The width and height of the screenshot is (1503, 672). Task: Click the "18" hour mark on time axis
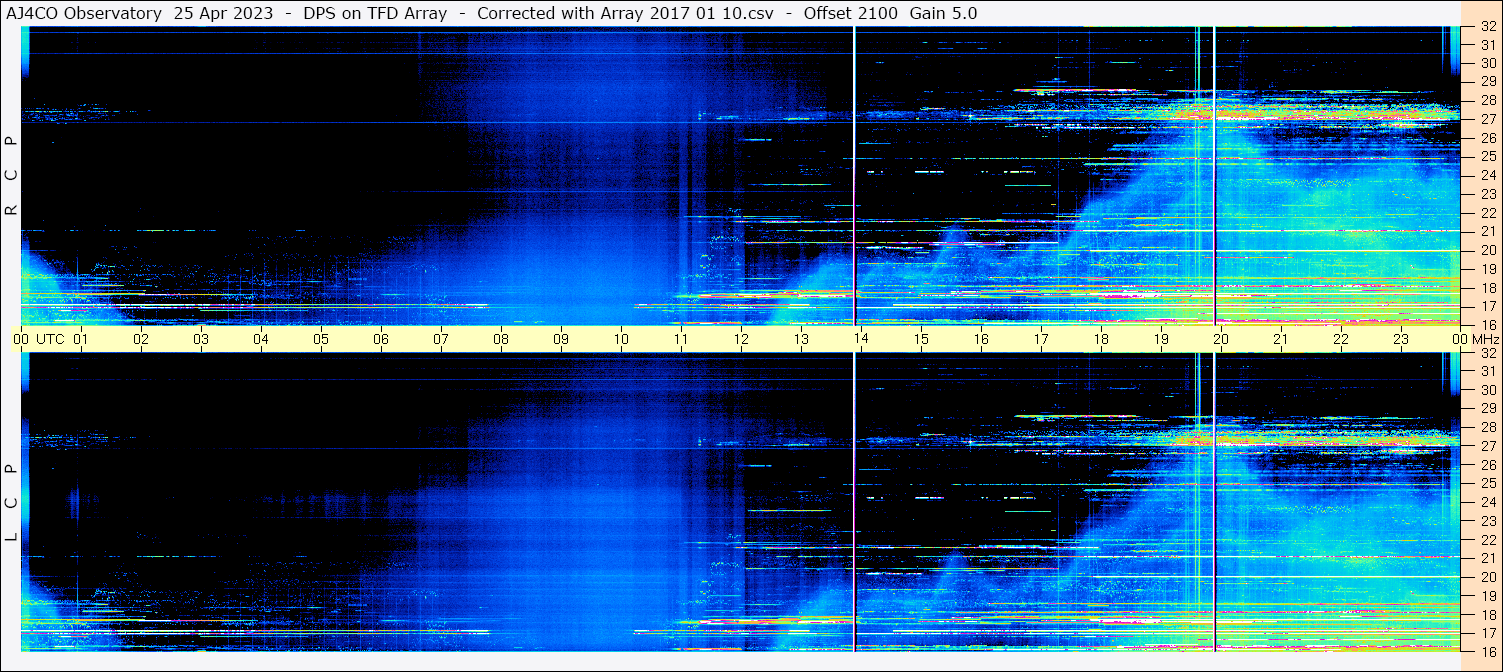point(1101,339)
